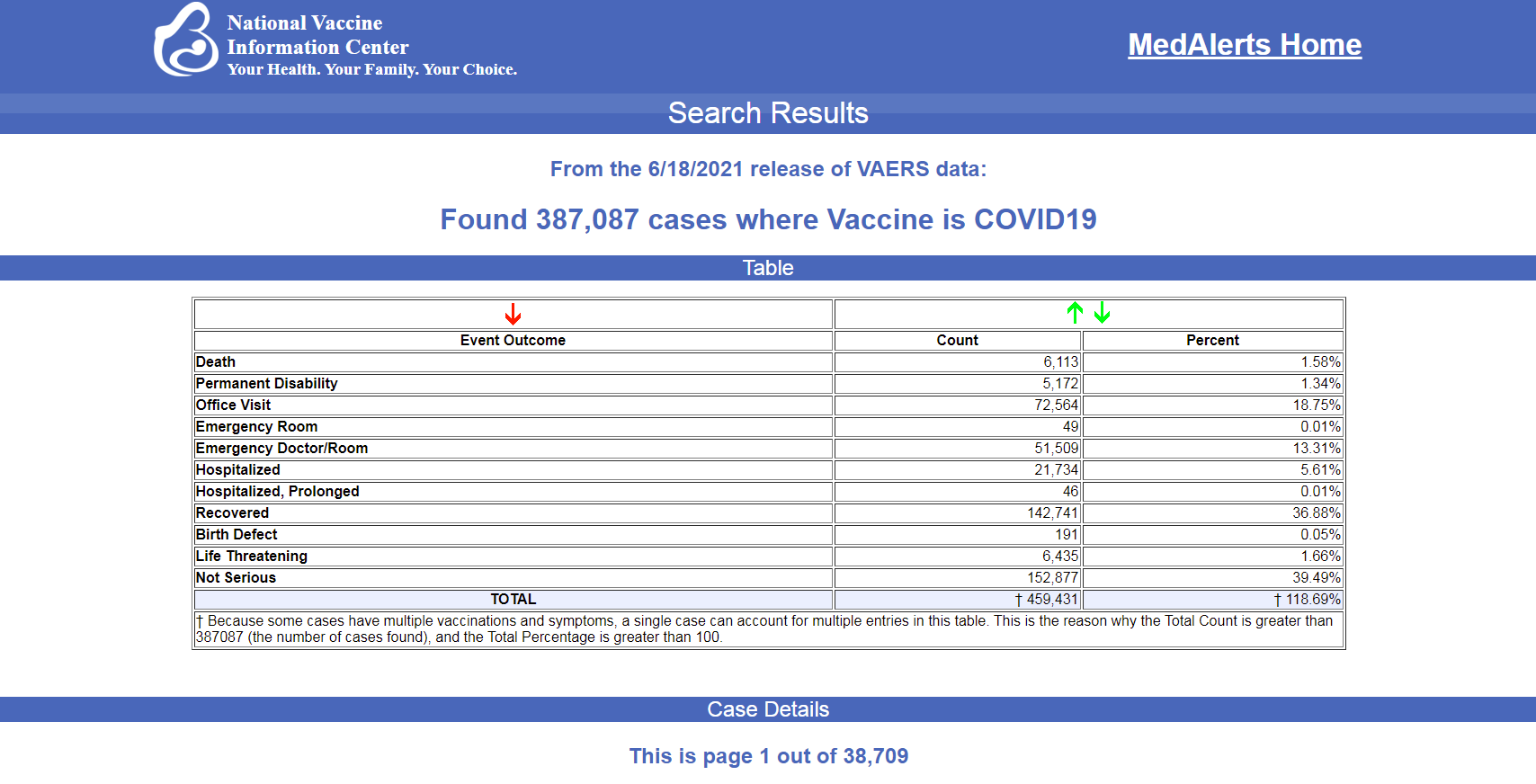Viewport: 1536px width, 784px height.
Task: Select the Emergency Doctor/Room row label
Action: coord(281,449)
